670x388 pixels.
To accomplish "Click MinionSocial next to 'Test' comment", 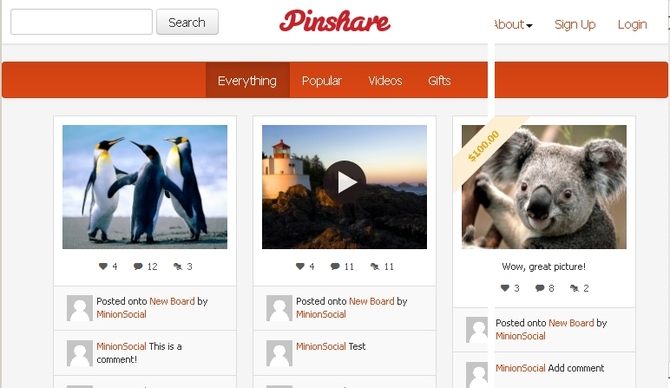I will pyautogui.click(x=321, y=346).
